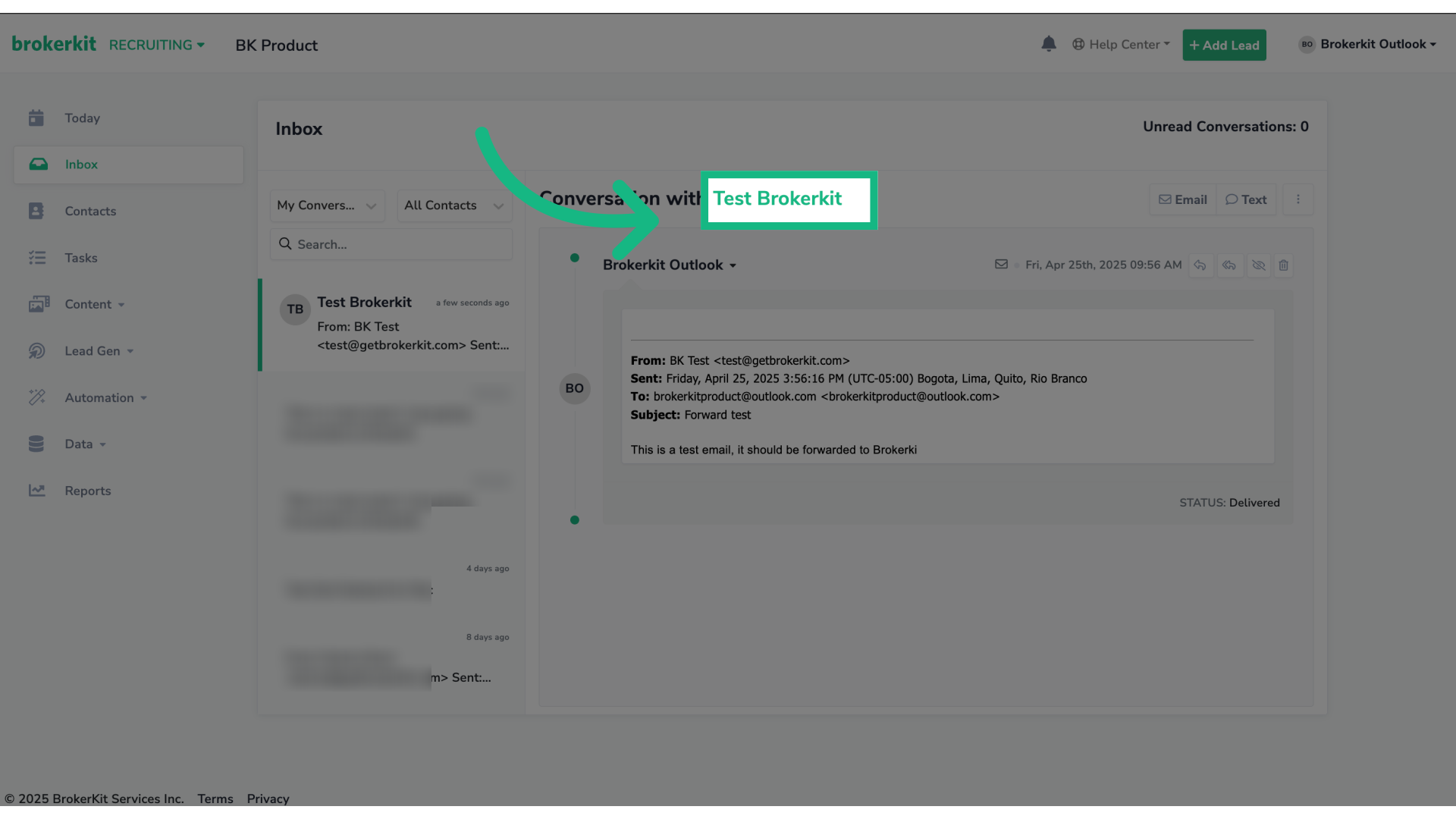
Task: Click the envelope icon beside message date
Action: coord(1001,265)
